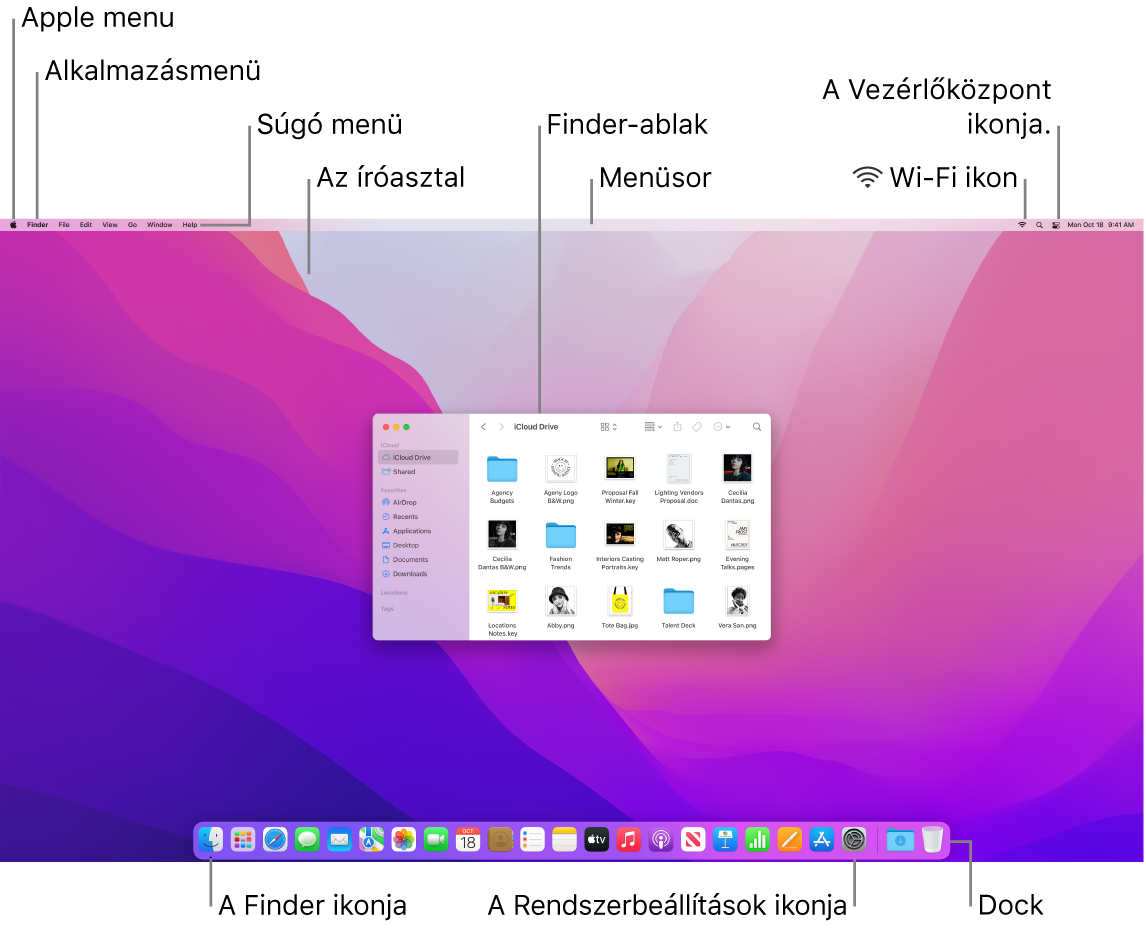
Task: Click the search icon in the Finder window
Action: coord(757,427)
